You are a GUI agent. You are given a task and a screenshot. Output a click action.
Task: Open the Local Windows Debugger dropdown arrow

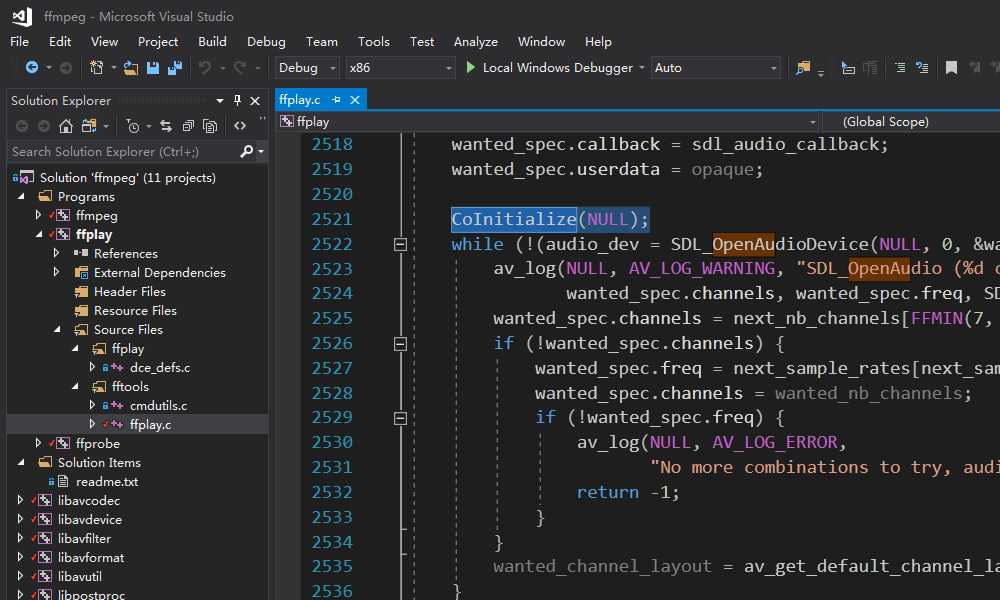pos(642,68)
